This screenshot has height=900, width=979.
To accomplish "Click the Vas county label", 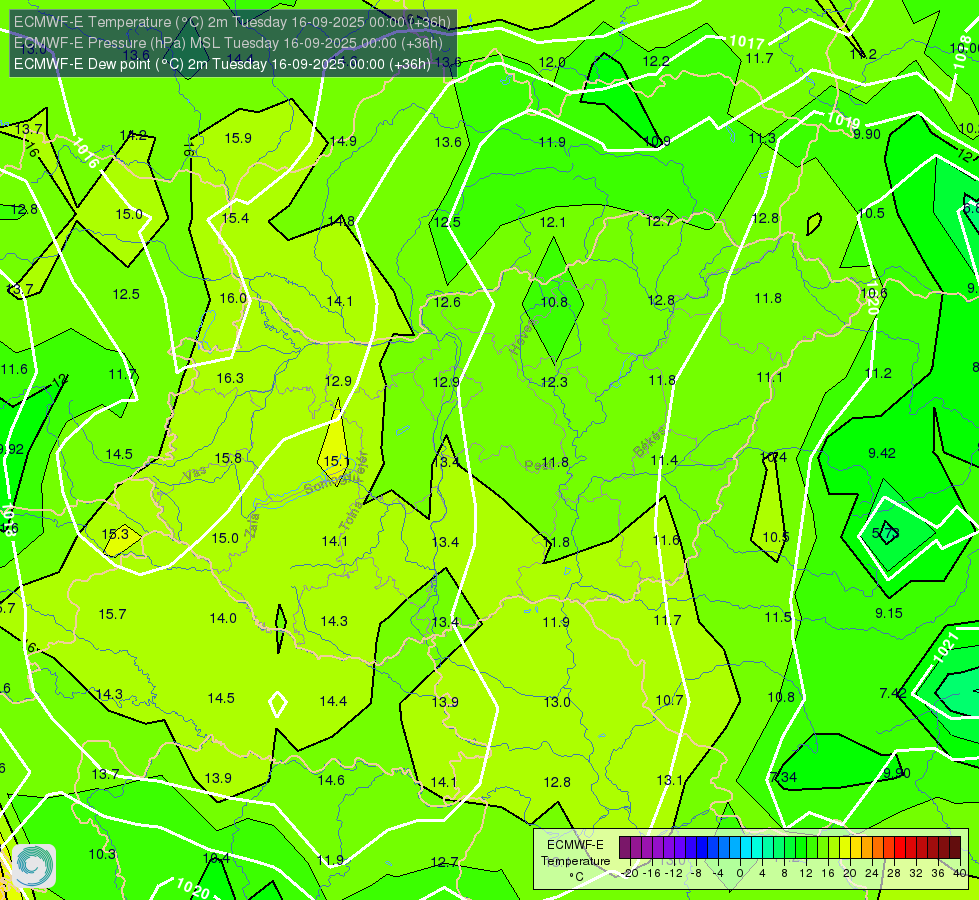I will coord(195,474).
